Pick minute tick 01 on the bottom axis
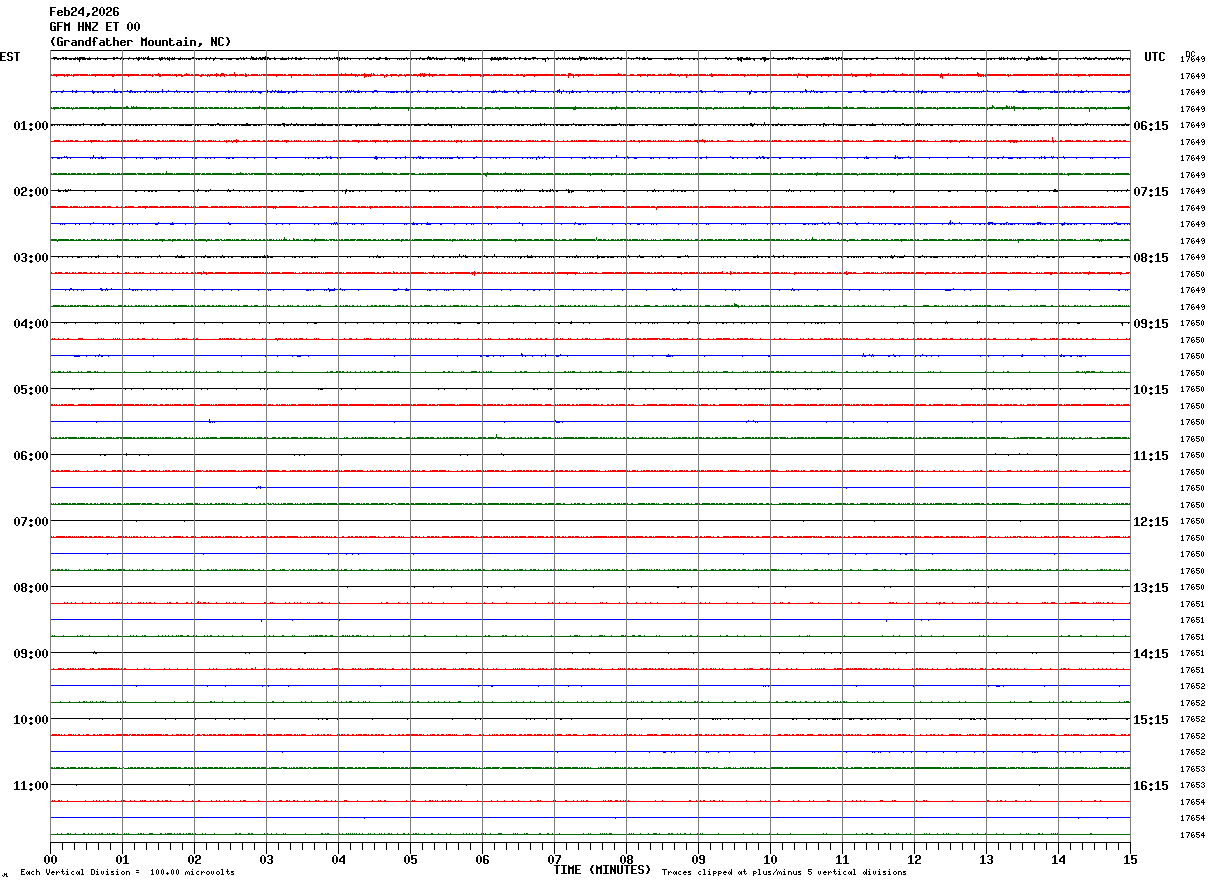 (122, 859)
